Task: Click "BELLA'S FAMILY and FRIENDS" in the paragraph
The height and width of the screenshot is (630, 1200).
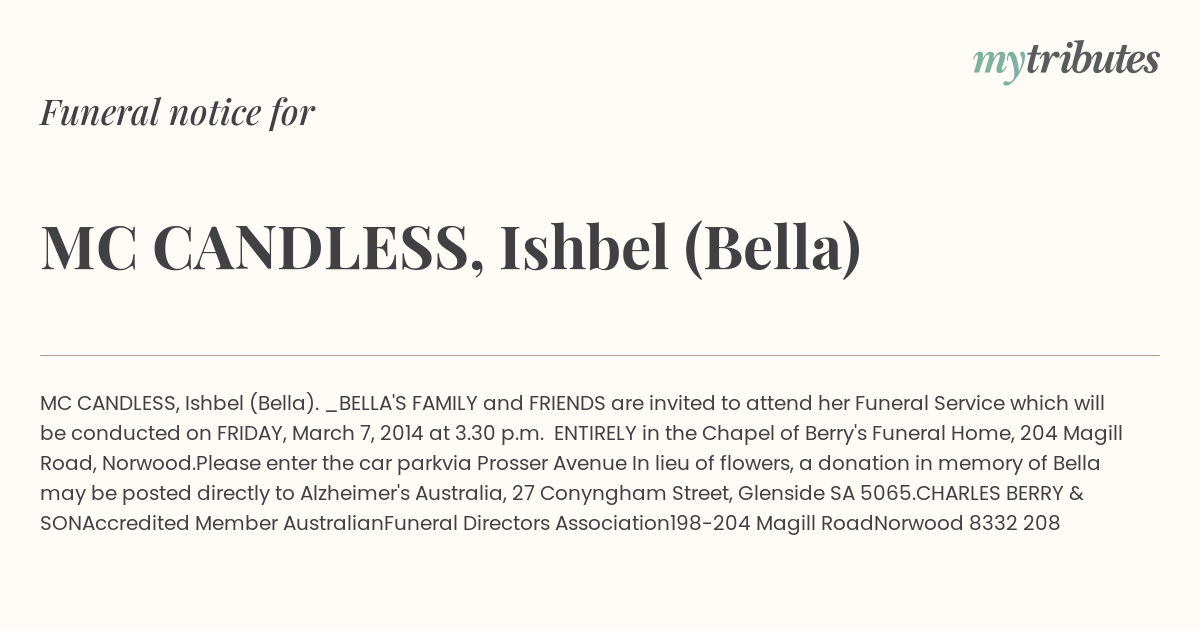Action: click(472, 403)
